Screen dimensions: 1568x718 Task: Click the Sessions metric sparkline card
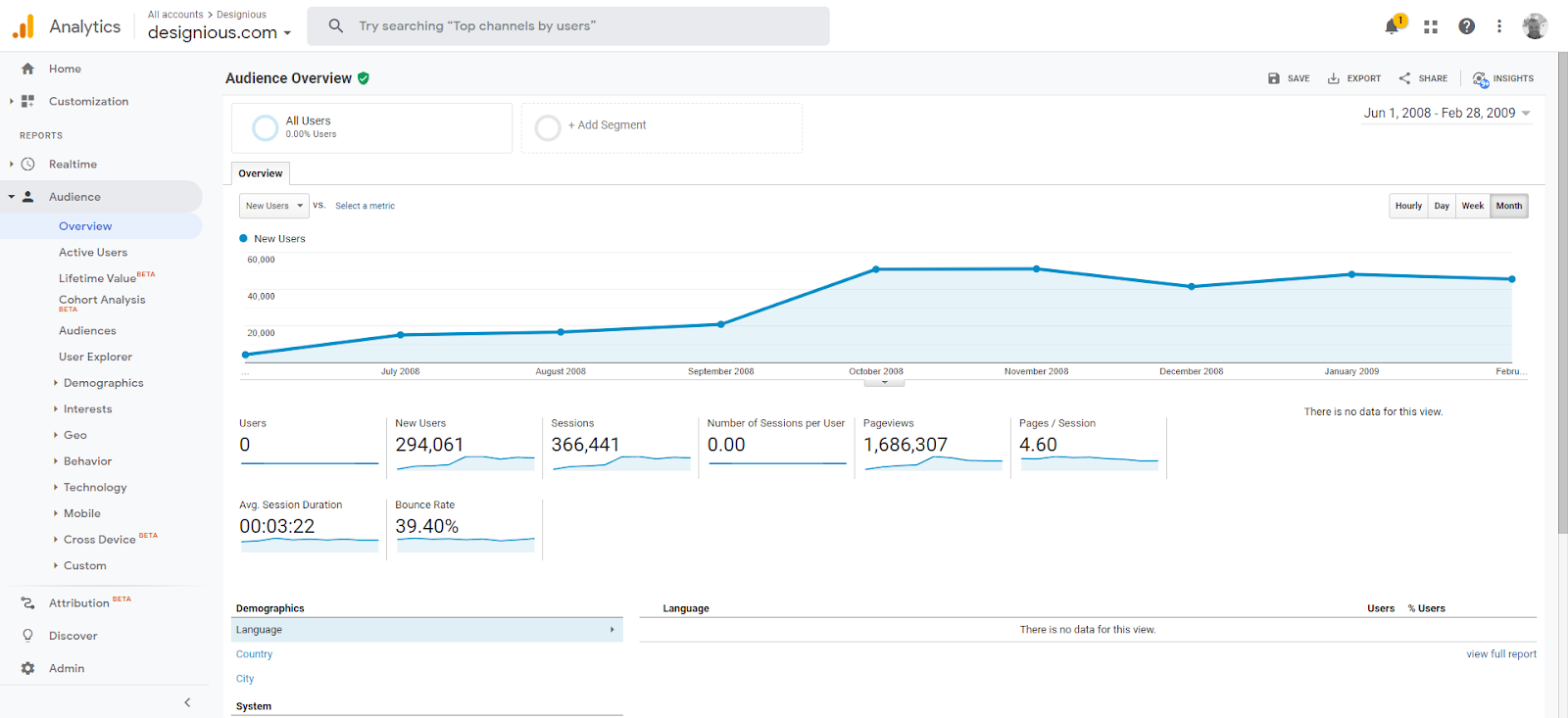620,448
